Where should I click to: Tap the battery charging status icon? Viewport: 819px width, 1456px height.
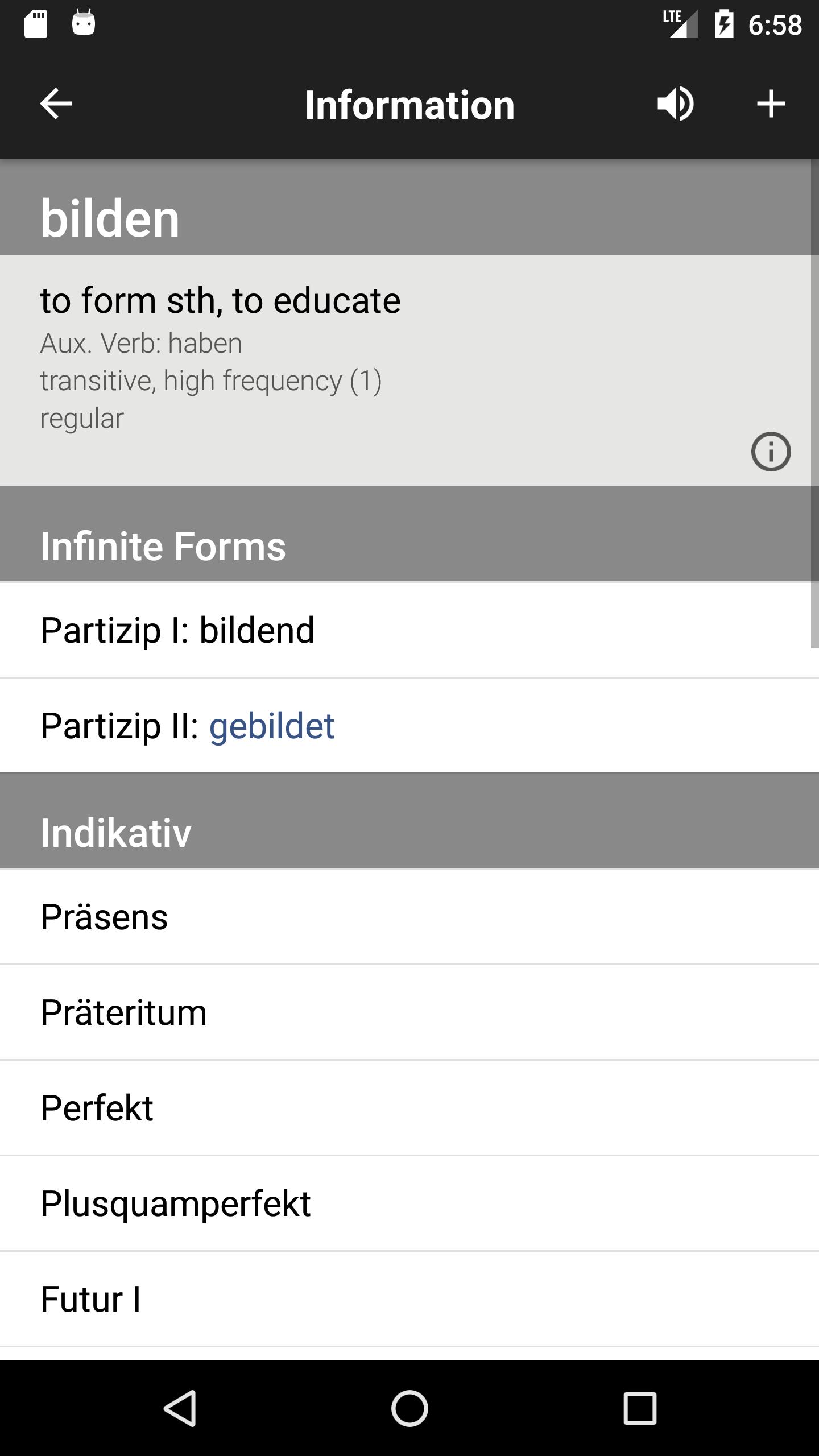click(724, 24)
